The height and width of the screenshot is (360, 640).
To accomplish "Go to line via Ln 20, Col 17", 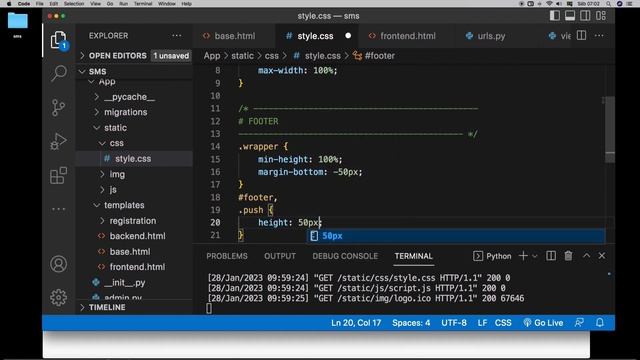I will click(x=356, y=323).
